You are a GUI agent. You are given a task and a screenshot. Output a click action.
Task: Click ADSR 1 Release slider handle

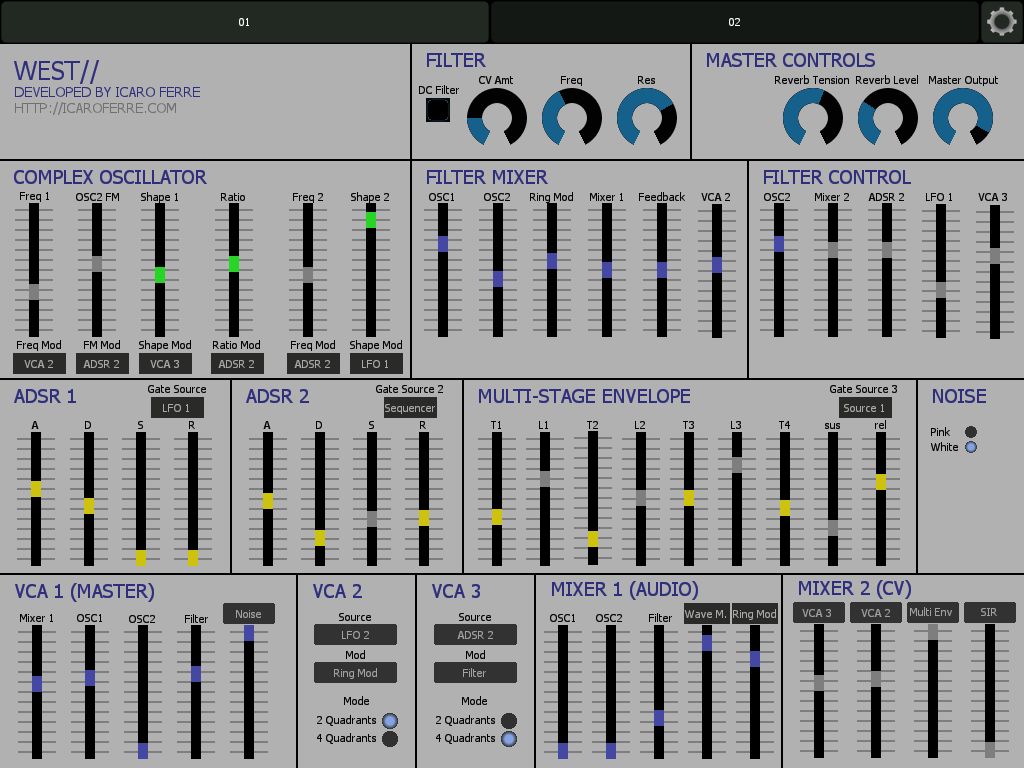193,558
